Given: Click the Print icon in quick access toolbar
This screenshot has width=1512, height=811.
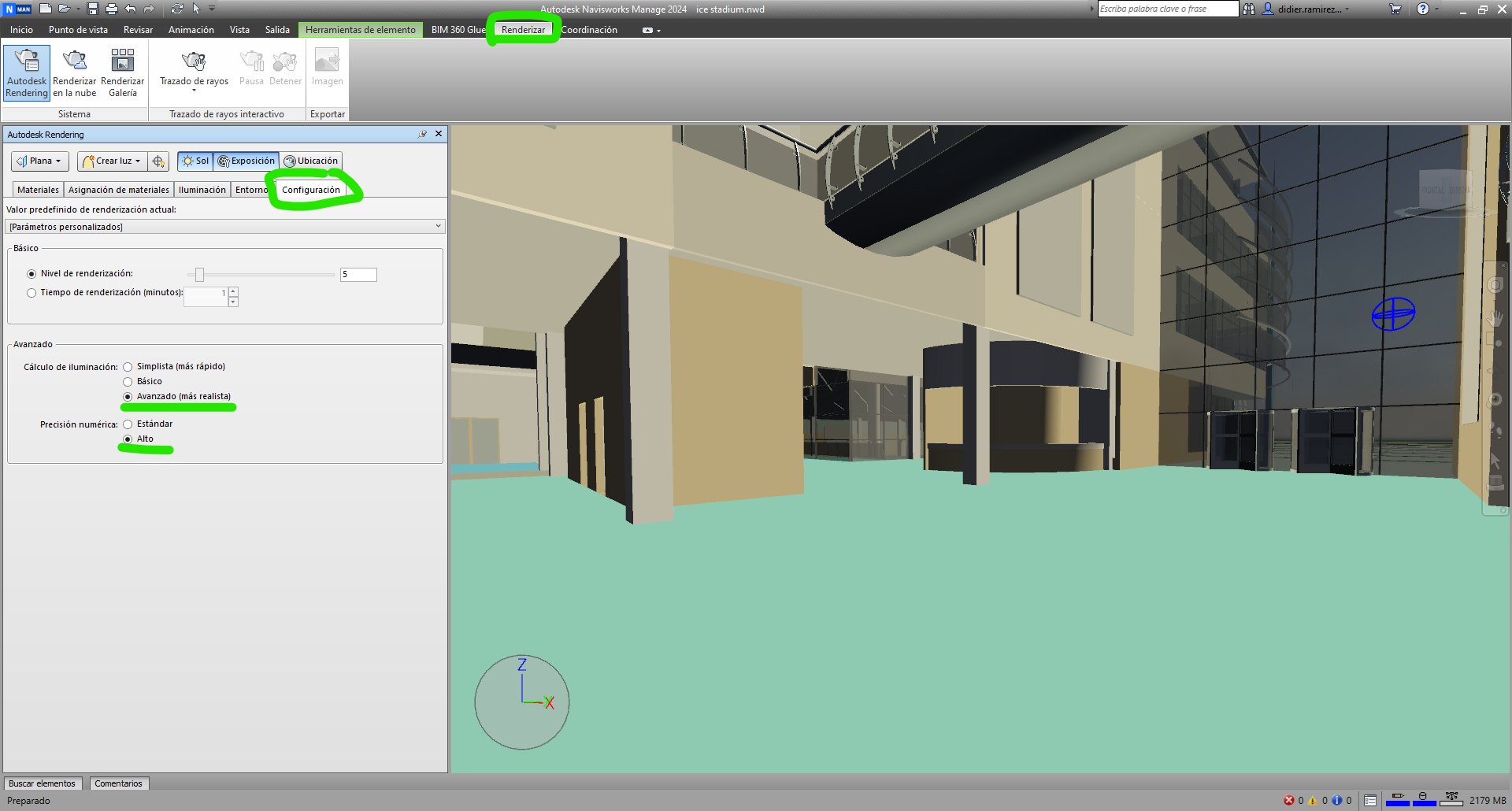Looking at the screenshot, I should pyautogui.click(x=111, y=9).
